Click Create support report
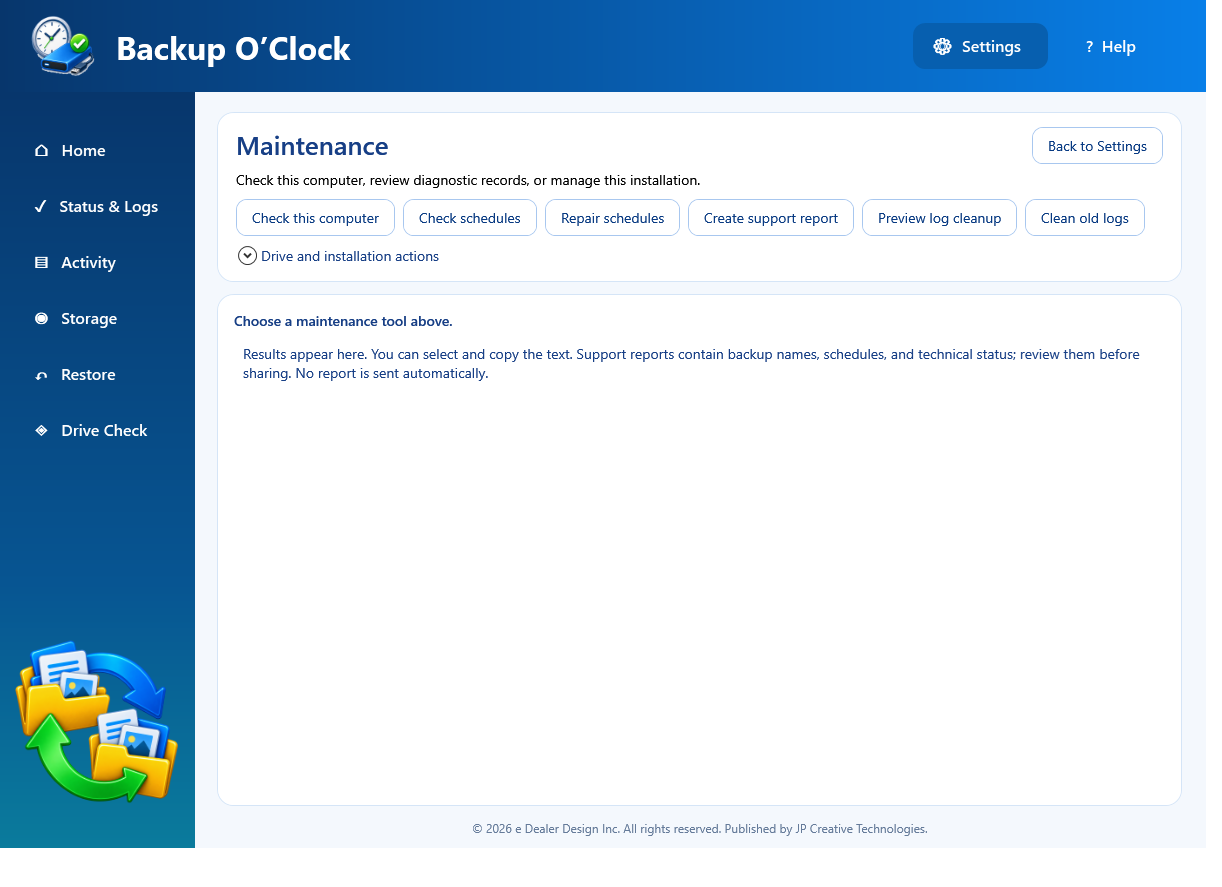The image size is (1222, 887). (x=771, y=218)
